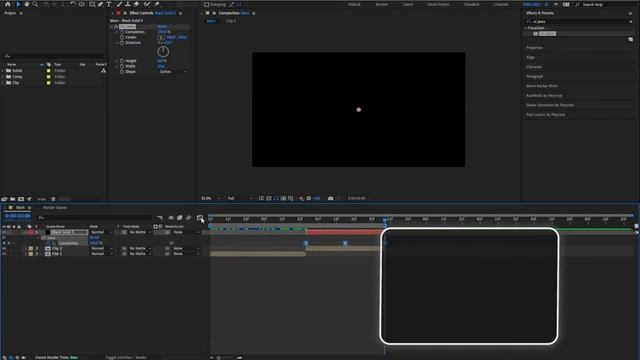Select the Rotation tool
The width and height of the screenshot is (640, 360).
[73, 4]
